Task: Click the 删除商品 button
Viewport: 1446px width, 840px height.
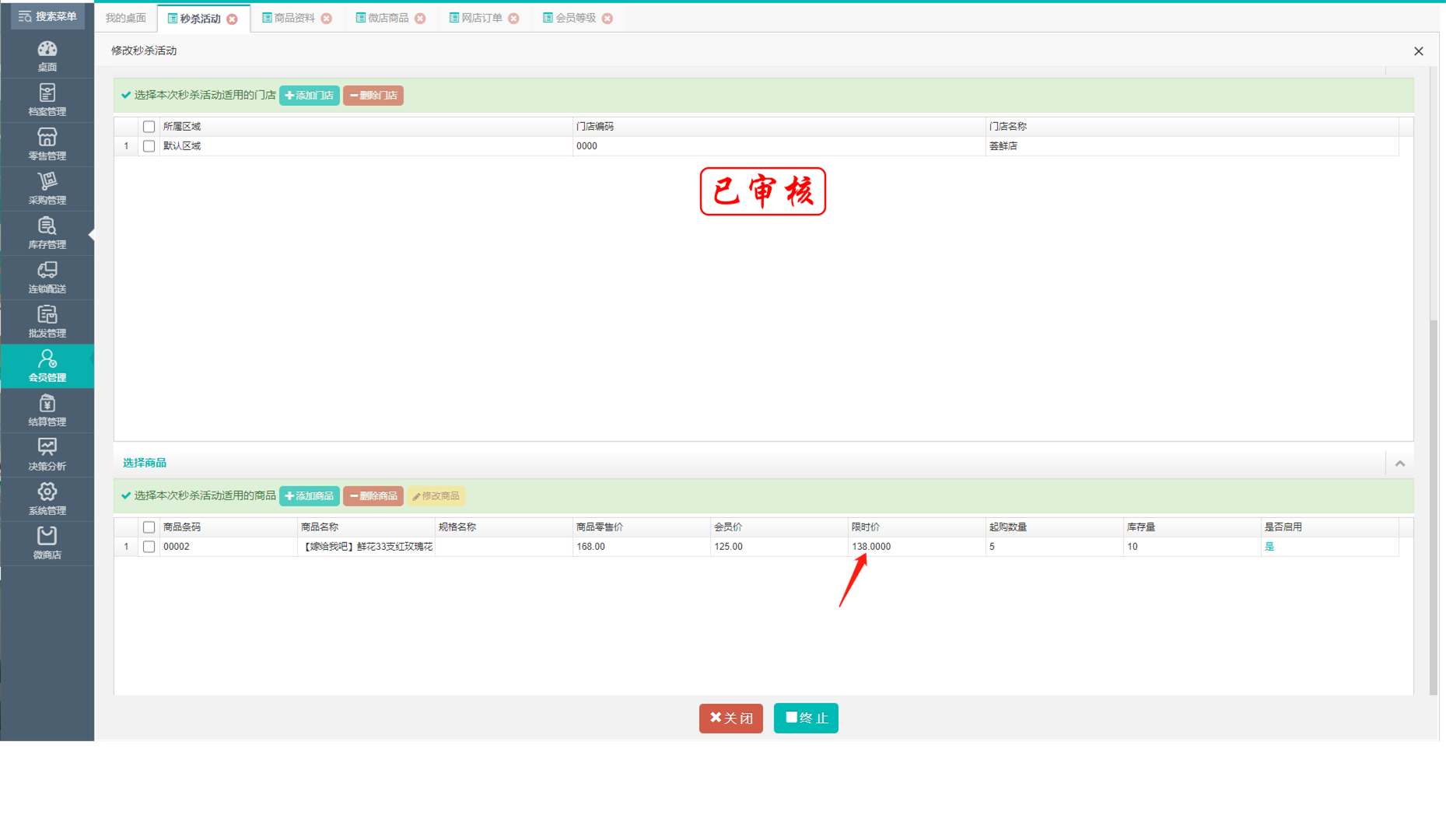Action: tap(373, 496)
